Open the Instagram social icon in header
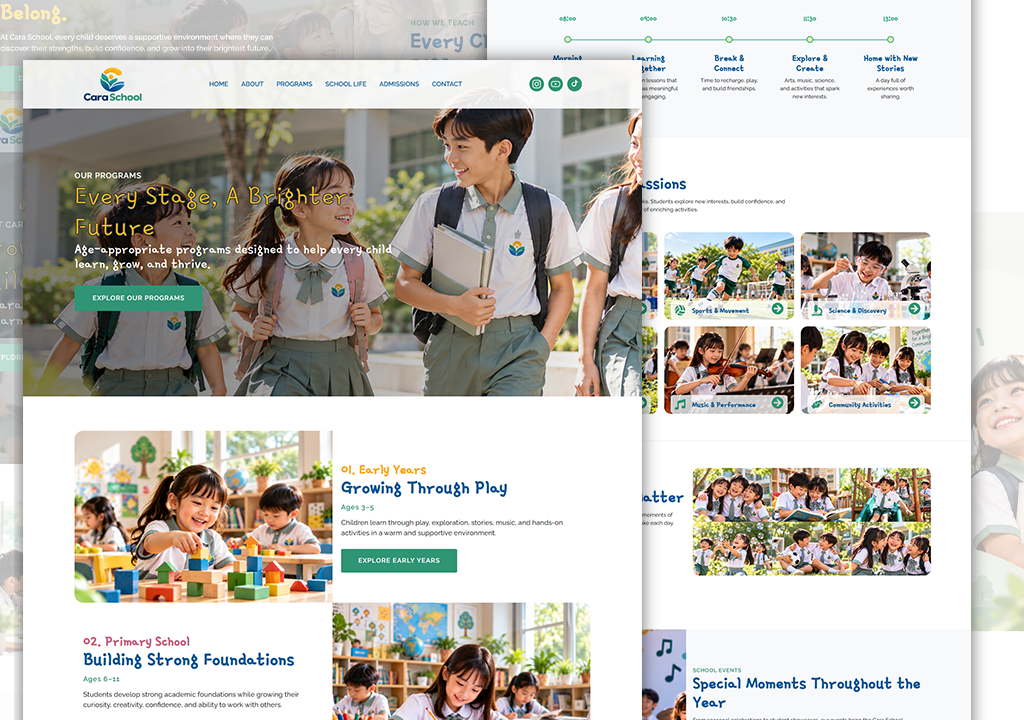The image size is (1024, 720). click(536, 84)
